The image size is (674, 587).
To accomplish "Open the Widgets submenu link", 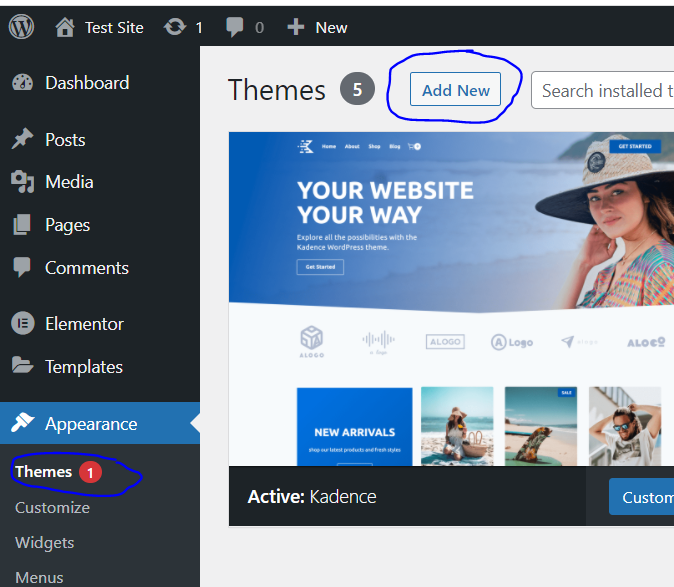I will pos(45,543).
